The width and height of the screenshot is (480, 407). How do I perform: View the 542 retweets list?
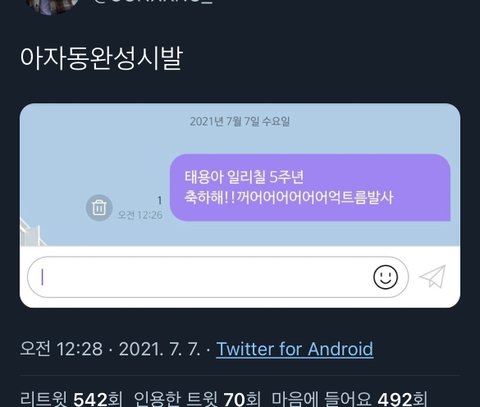pos(71,399)
